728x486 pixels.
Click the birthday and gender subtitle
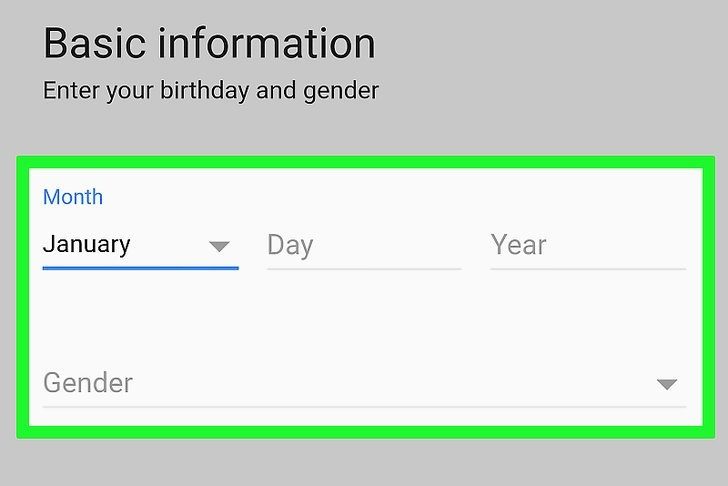tap(210, 91)
